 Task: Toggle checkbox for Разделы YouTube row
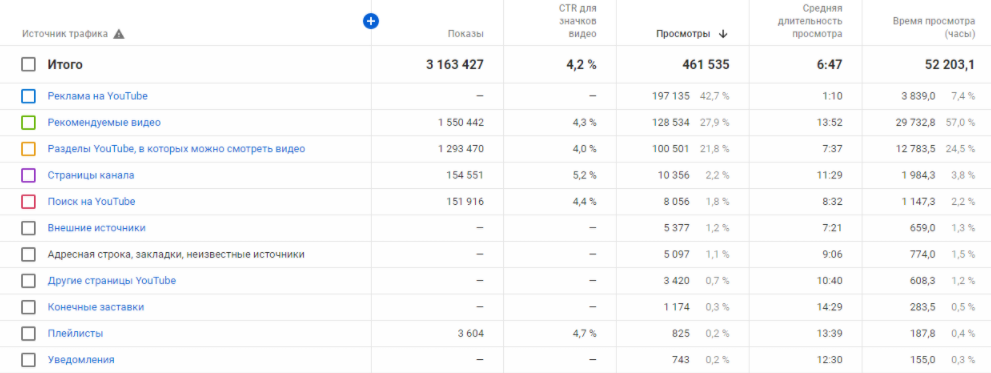[x=28, y=149]
